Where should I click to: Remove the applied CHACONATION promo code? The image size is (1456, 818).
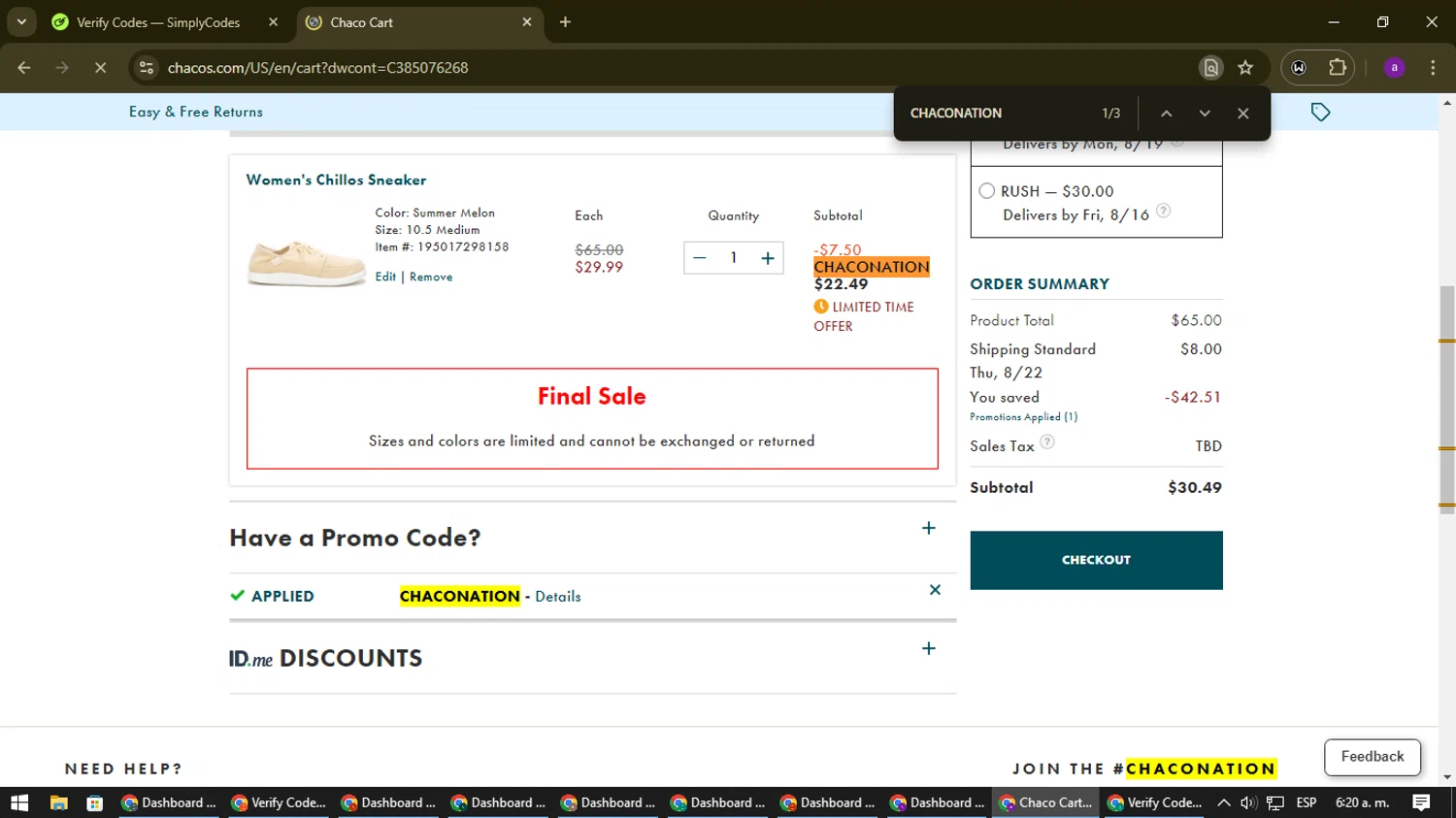[935, 590]
